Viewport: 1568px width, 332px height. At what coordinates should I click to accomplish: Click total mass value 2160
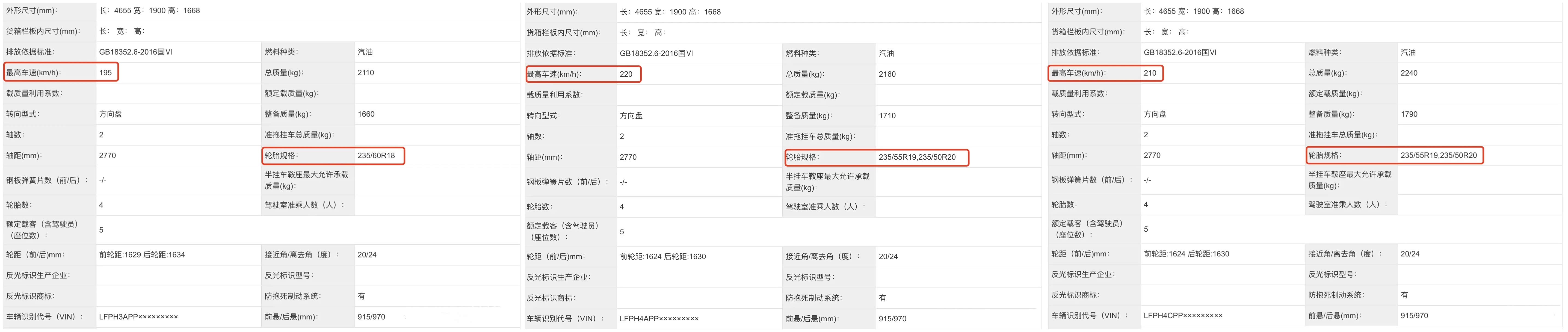pos(887,74)
